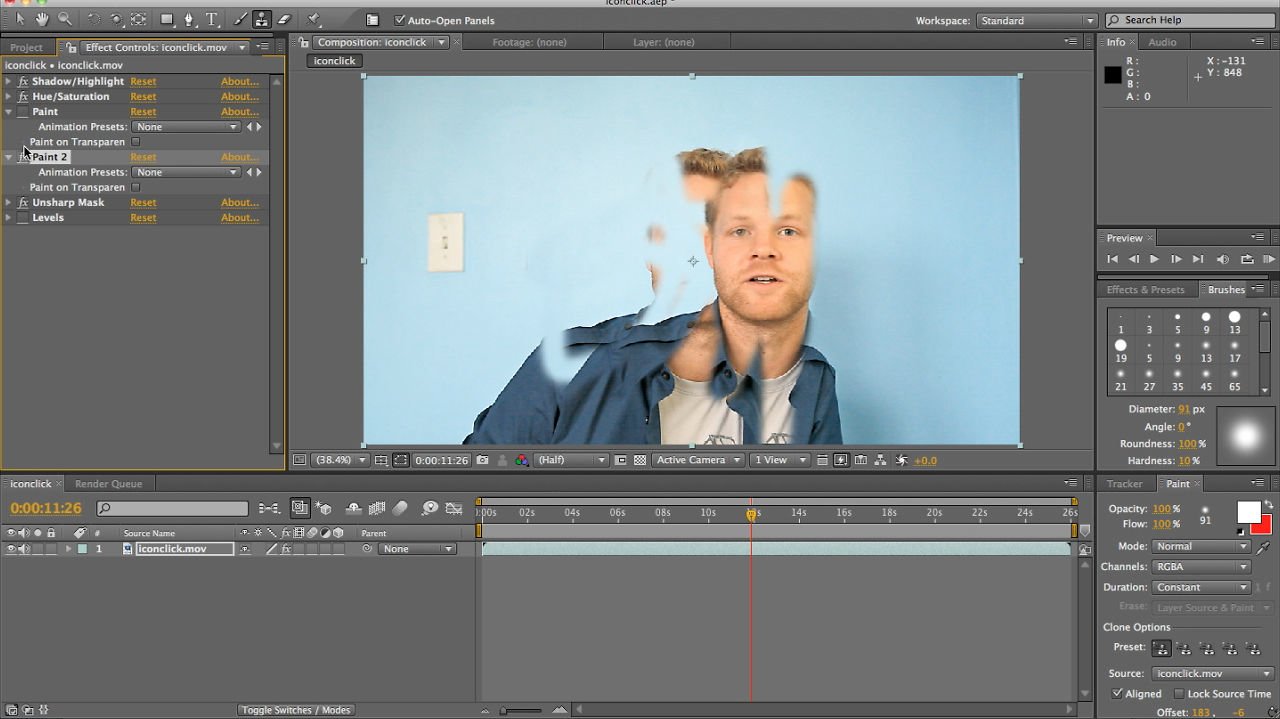The height and width of the screenshot is (719, 1280).
Task: Mute audio in Preview panel
Action: tap(1223, 259)
